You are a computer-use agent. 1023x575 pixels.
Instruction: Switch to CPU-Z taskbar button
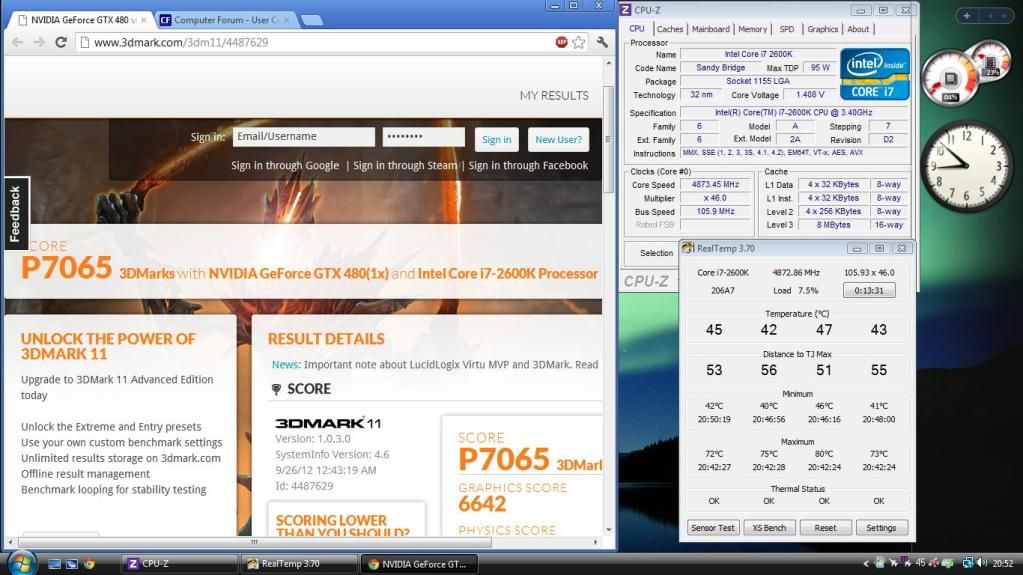179,564
